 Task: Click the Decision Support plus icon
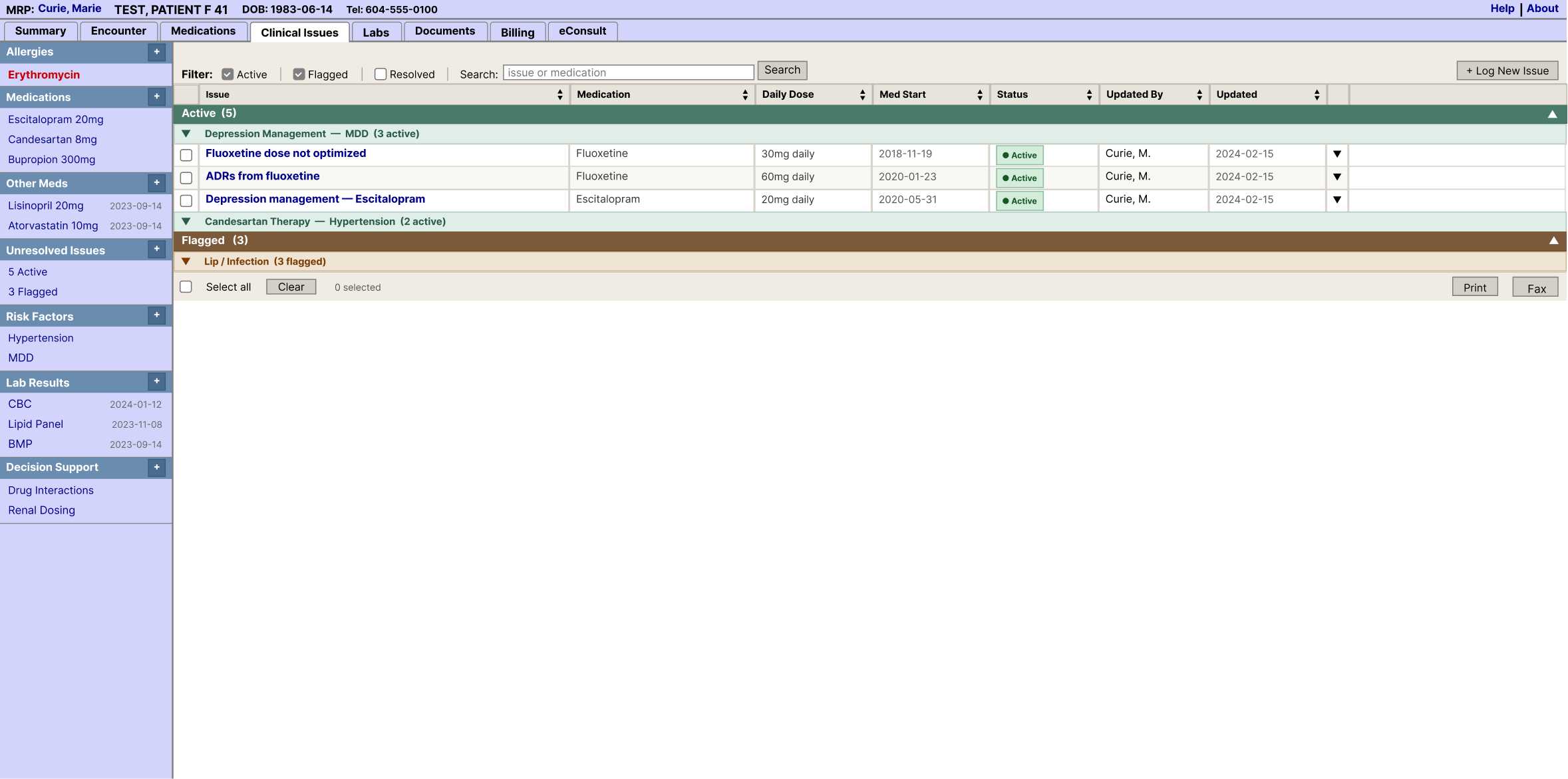click(156, 467)
